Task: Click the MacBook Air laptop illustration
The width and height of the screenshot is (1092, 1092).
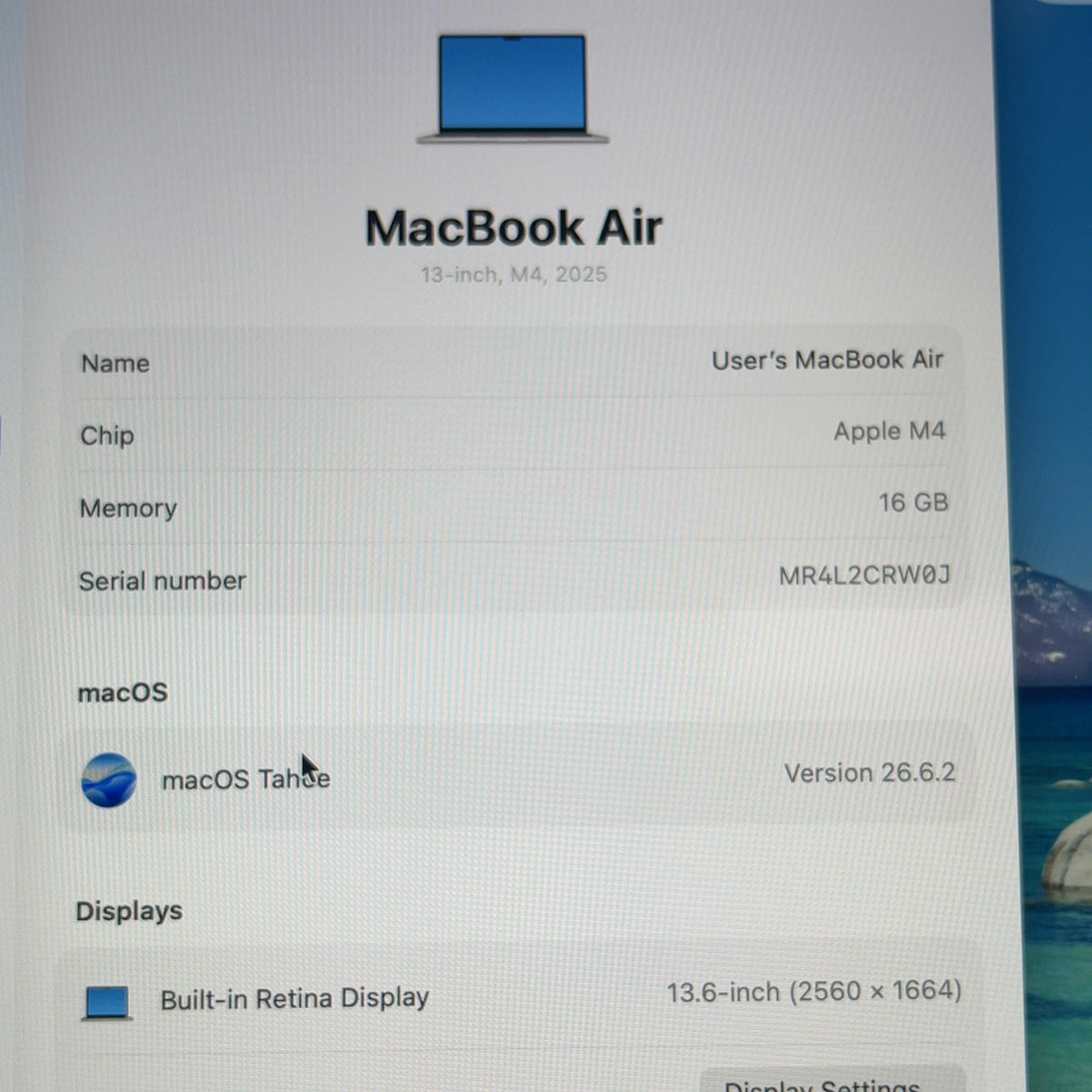Action: click(512, 88)
